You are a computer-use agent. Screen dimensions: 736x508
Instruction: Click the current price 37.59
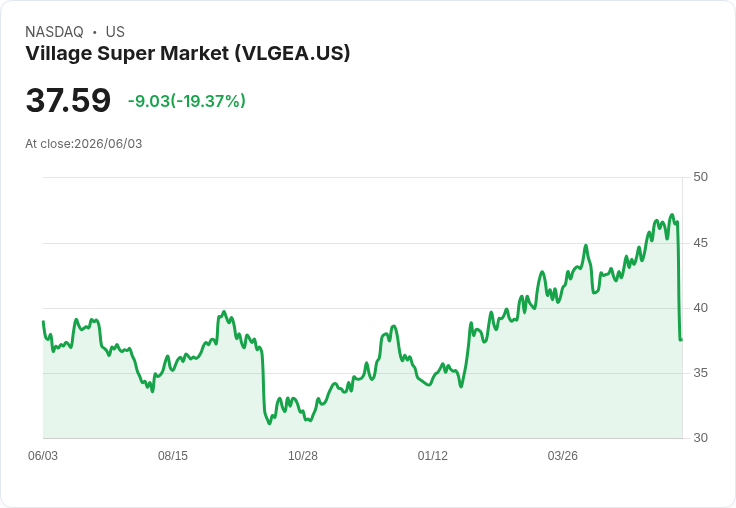pos(68,100)
